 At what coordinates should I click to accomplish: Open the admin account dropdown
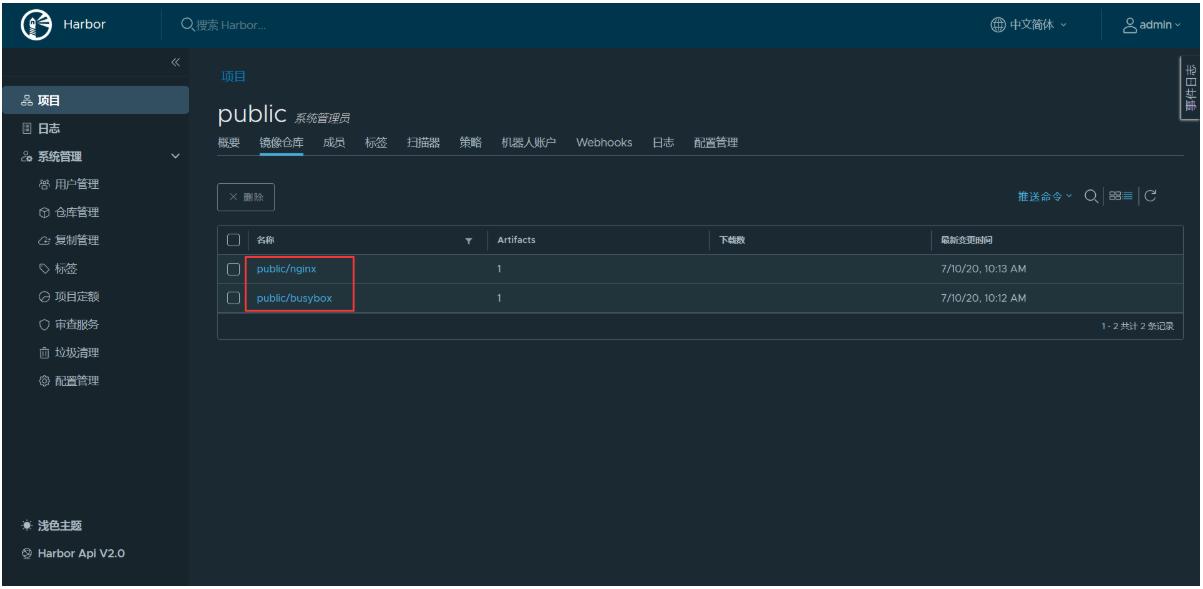(x=1151, y=25)
